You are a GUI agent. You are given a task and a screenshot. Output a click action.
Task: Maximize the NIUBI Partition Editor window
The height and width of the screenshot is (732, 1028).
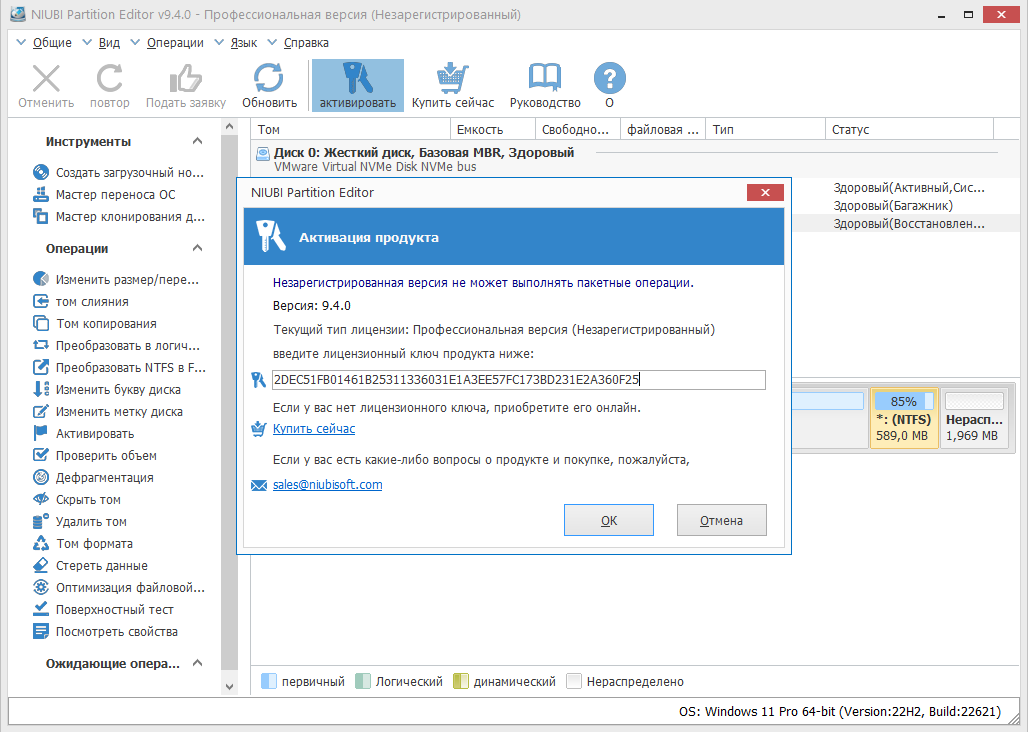968,14
